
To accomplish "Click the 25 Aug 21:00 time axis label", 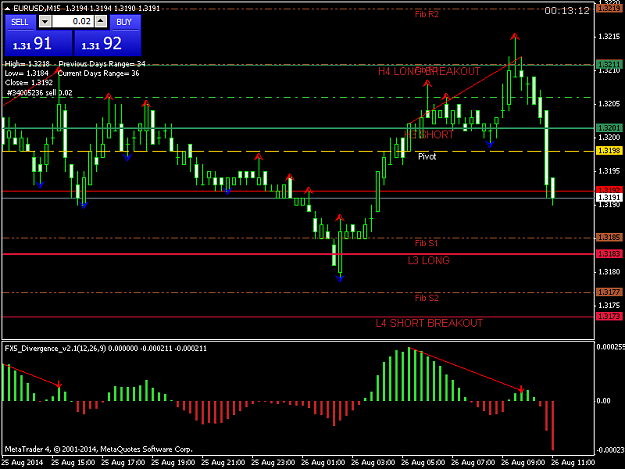I will (x=223, y=463).
